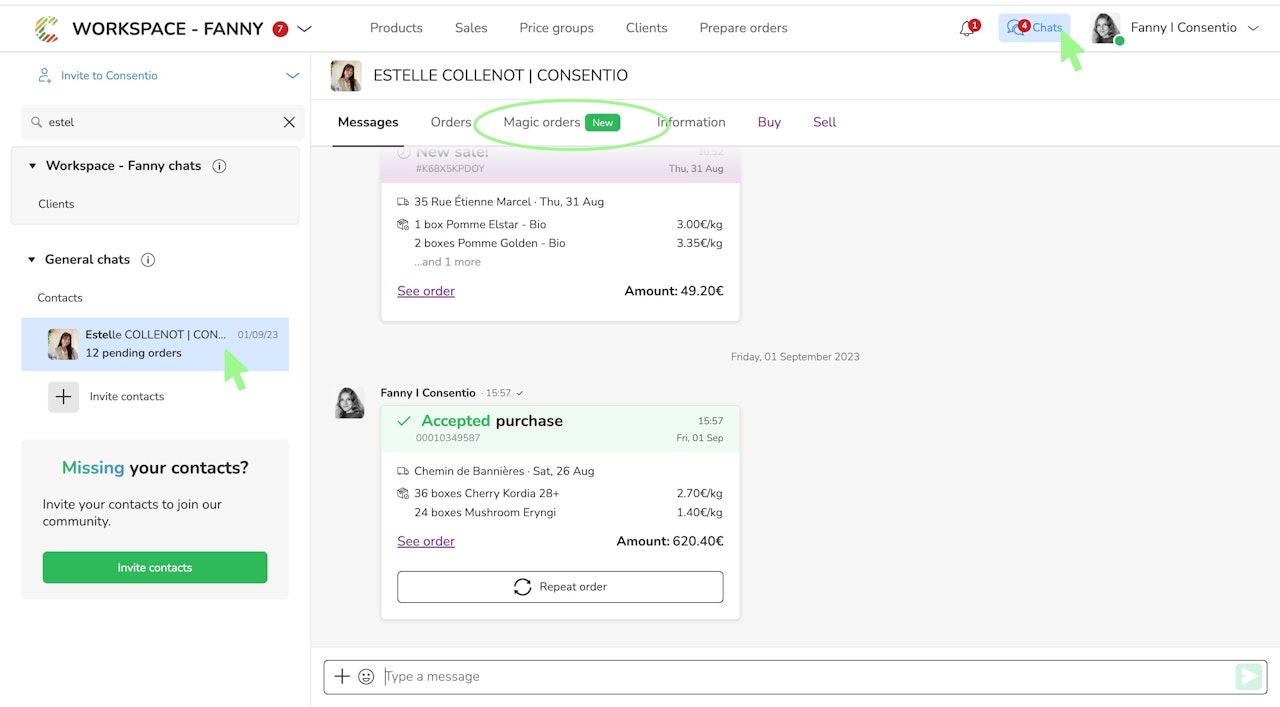Screen dimensions: 1280x707
Task: Click info icon next to General chats
Action: [x=148, y=260]
